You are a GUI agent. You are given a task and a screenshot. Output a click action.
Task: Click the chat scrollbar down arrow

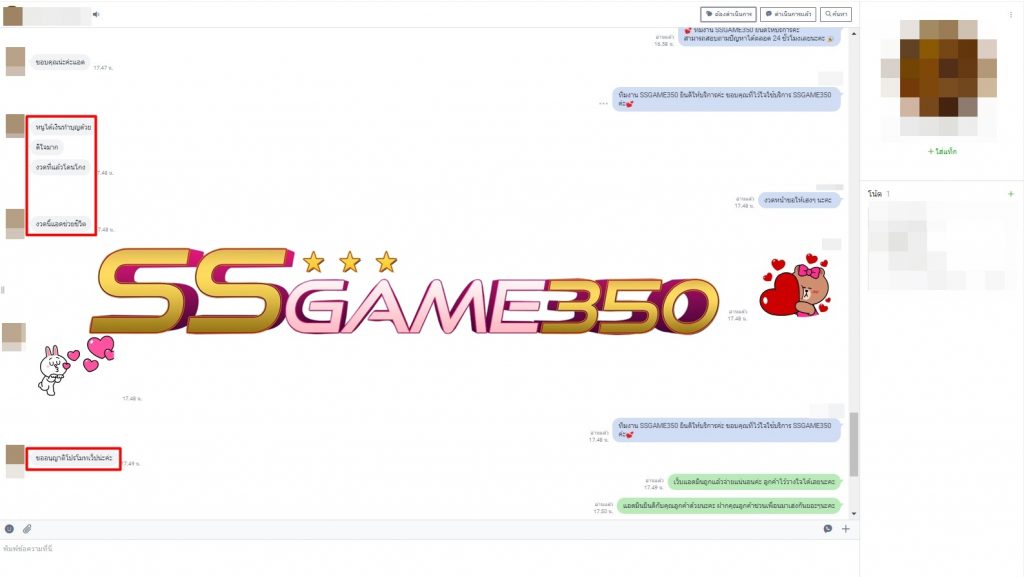click(854, 514)
